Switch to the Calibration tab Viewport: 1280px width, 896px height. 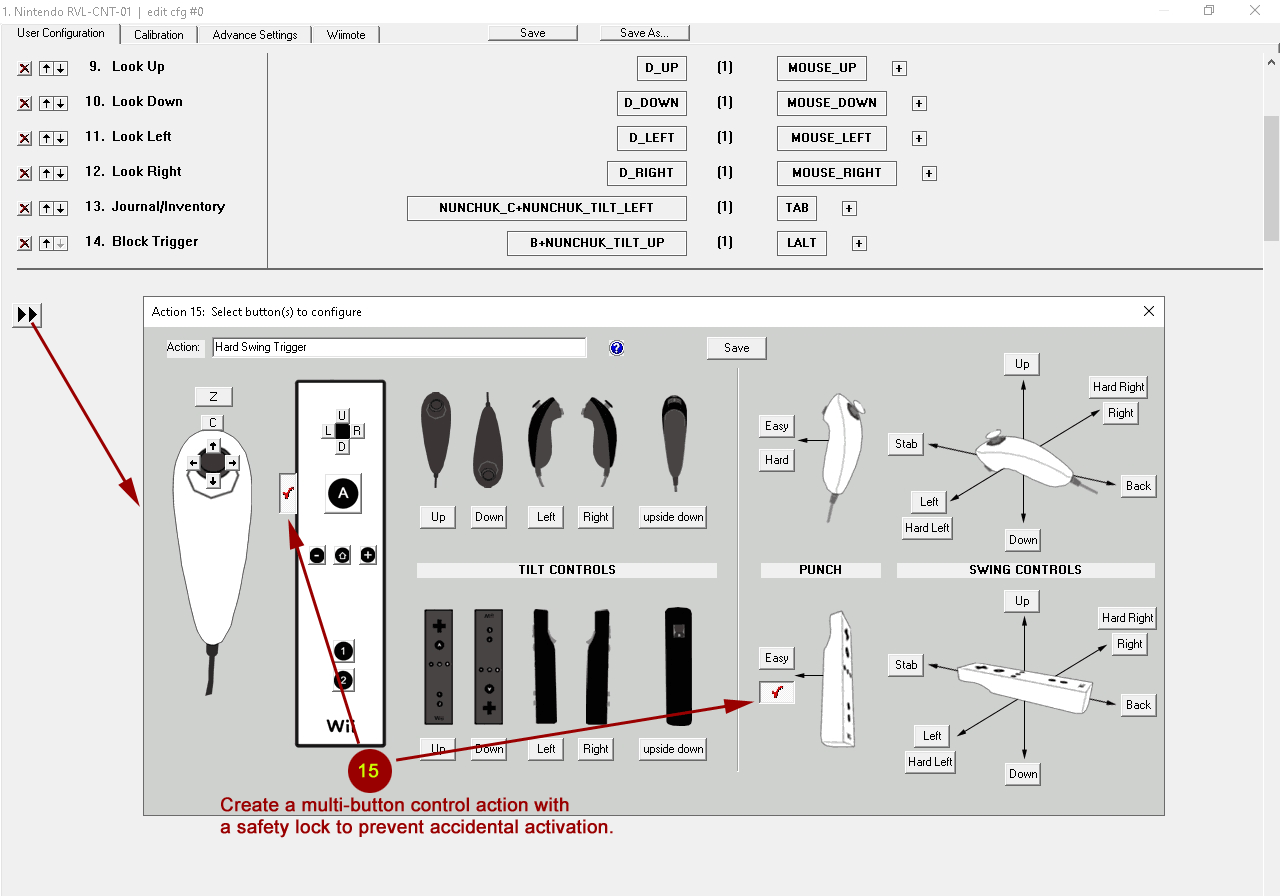tap(159, 34)
